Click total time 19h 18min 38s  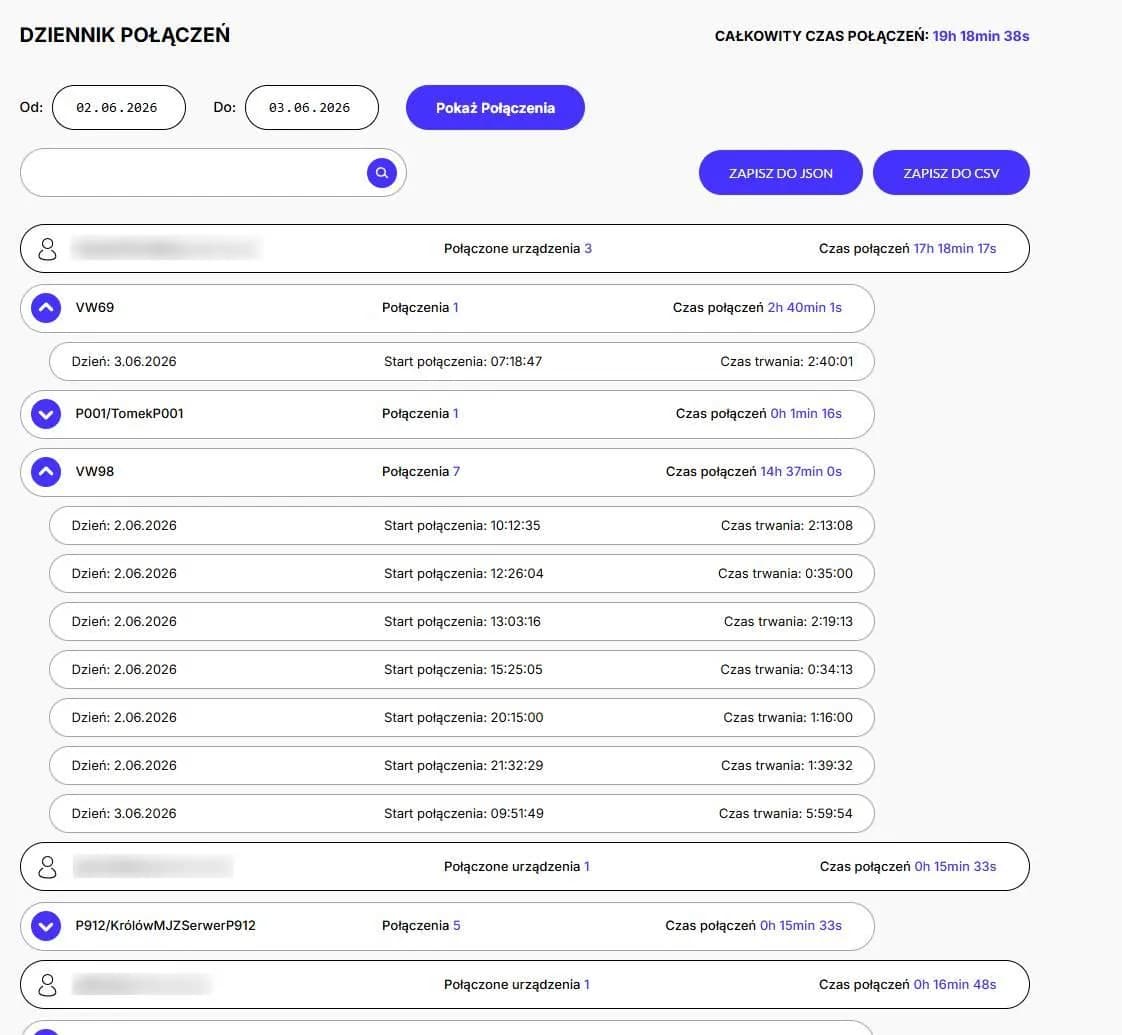[x=981, y=36]
